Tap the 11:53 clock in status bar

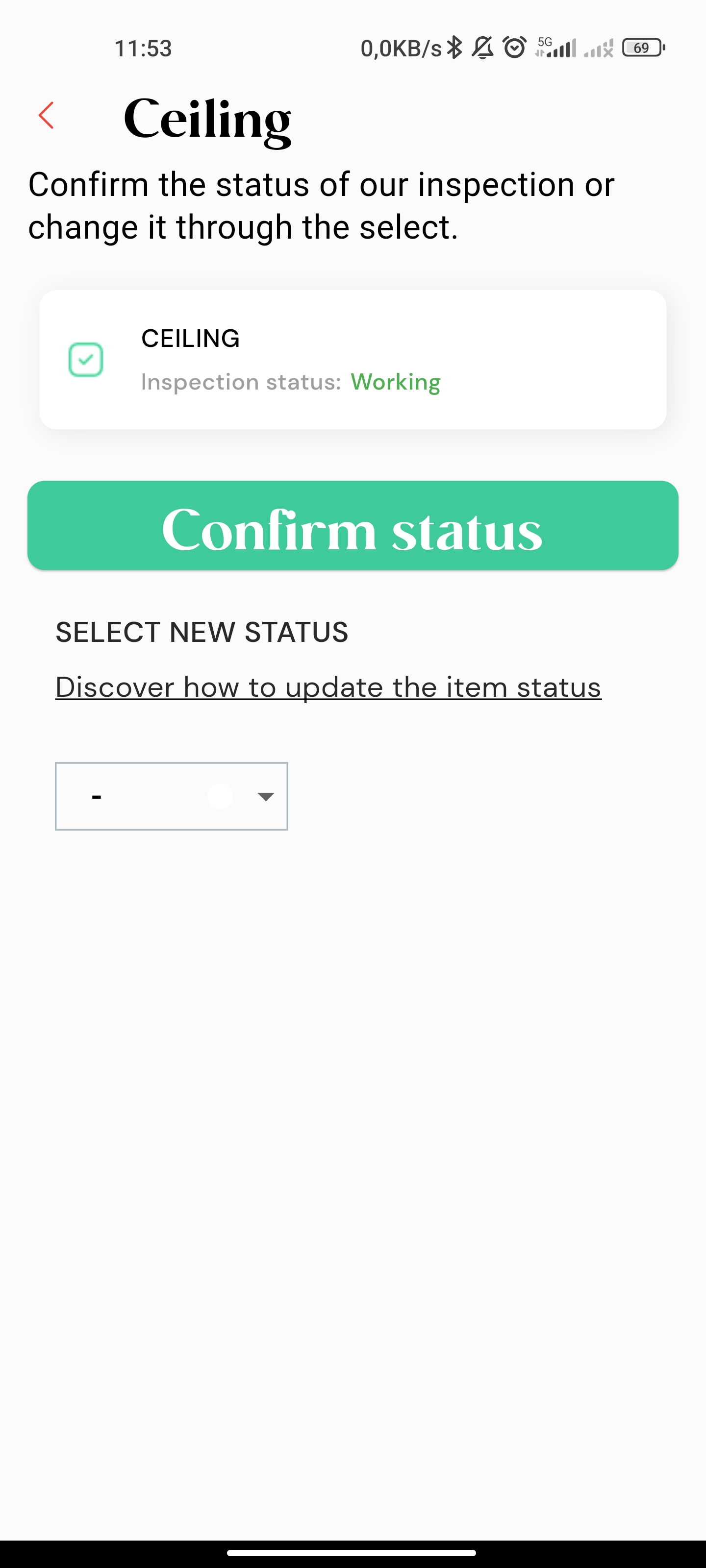tap(143, 48)
